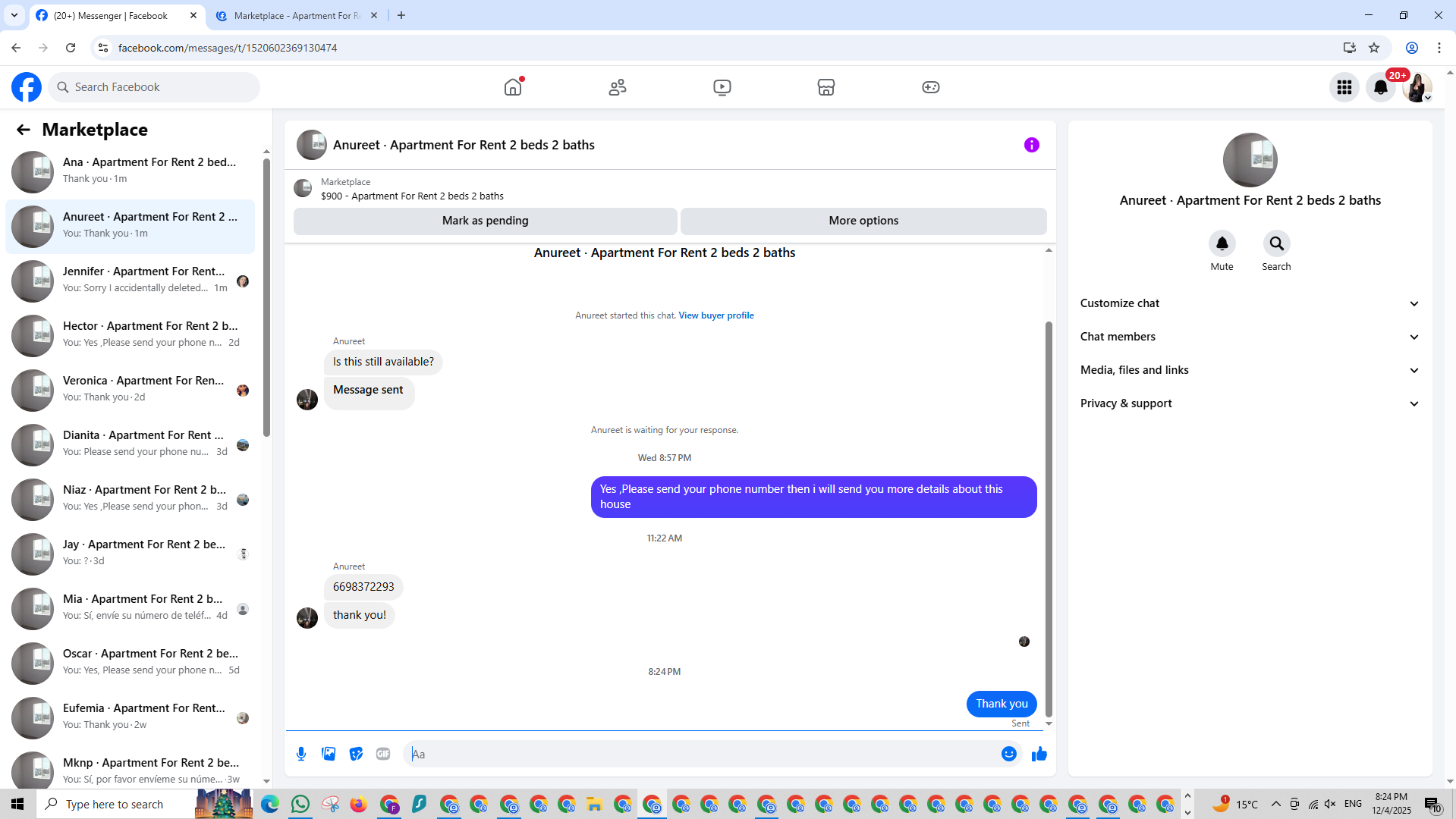
Task: Open a new browser tab
Action: tap(401, 15)
